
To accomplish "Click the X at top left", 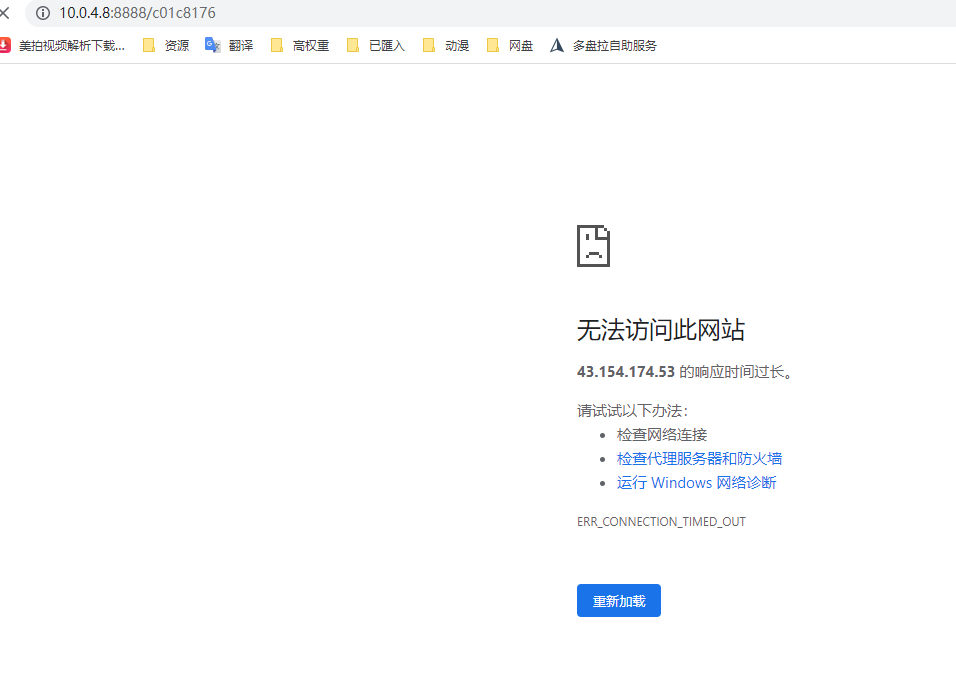I will 6,13.
